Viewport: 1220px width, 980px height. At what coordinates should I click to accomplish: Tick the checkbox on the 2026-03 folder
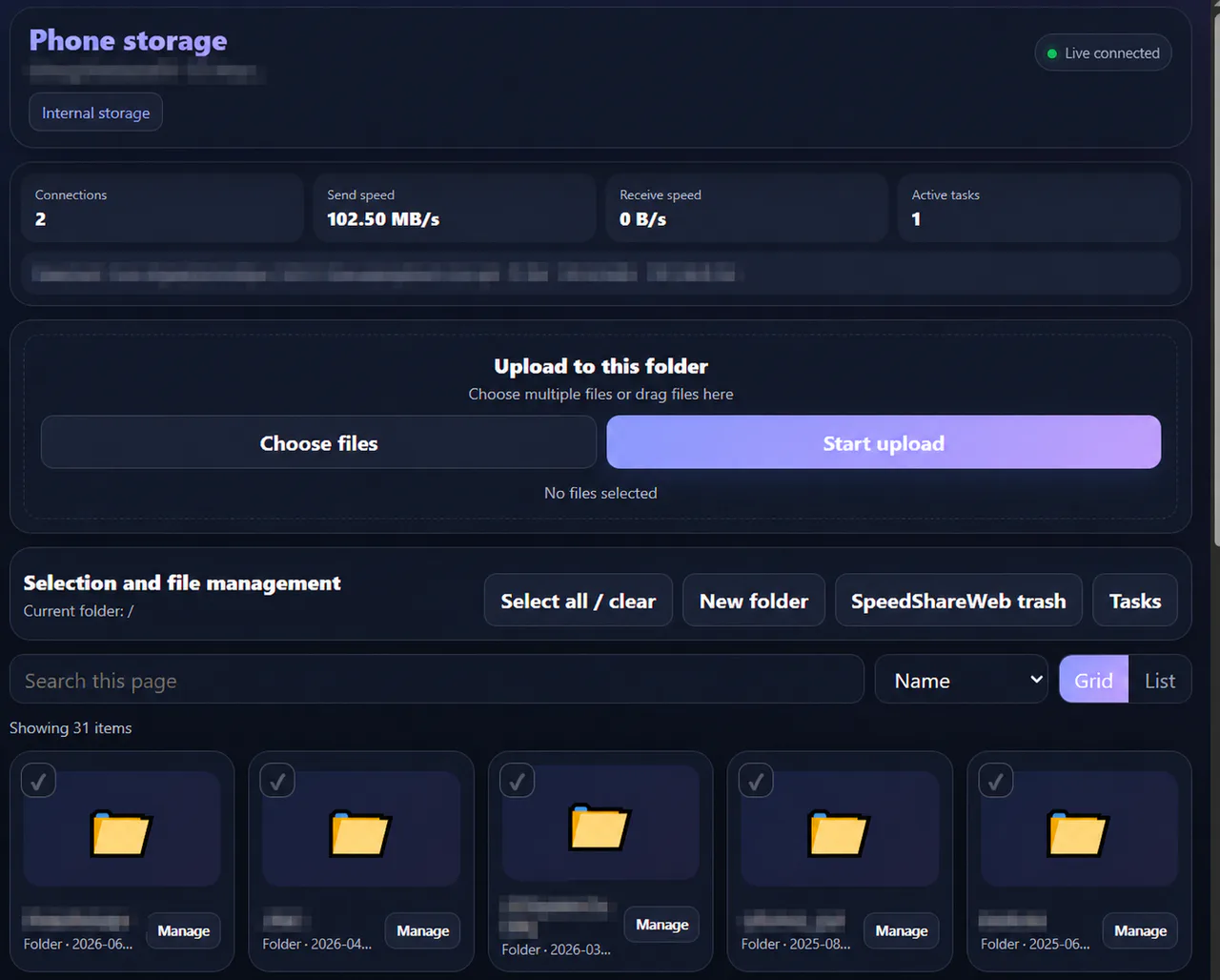(518, 781)
